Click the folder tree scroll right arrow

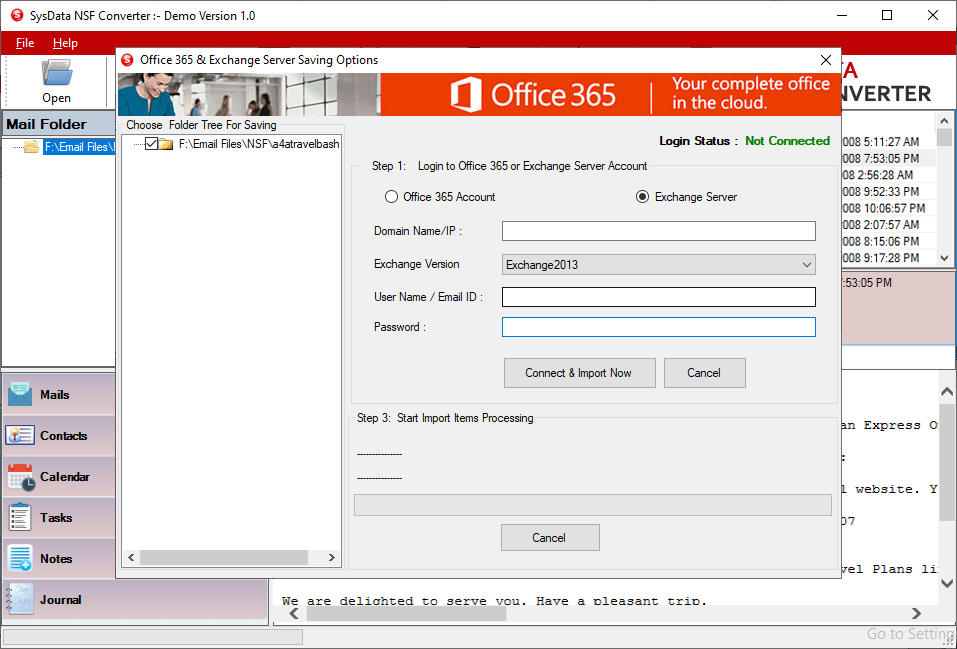point(331,557)
